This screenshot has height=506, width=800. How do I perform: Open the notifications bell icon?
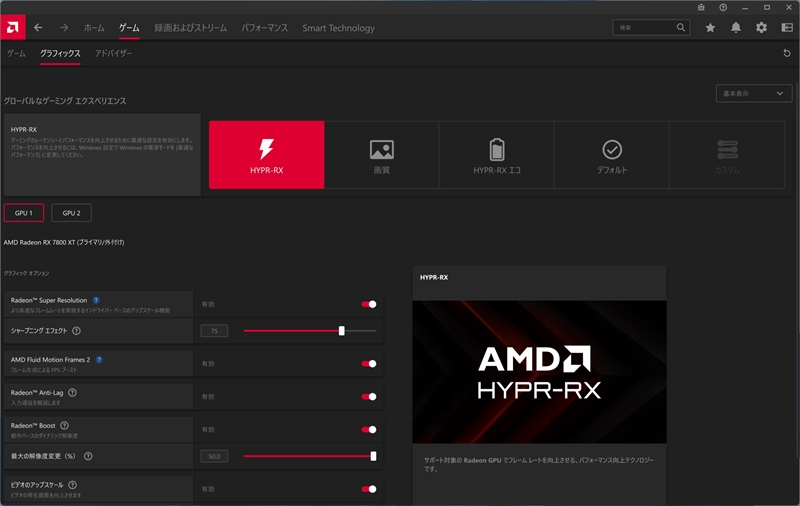tap(736, 28)
